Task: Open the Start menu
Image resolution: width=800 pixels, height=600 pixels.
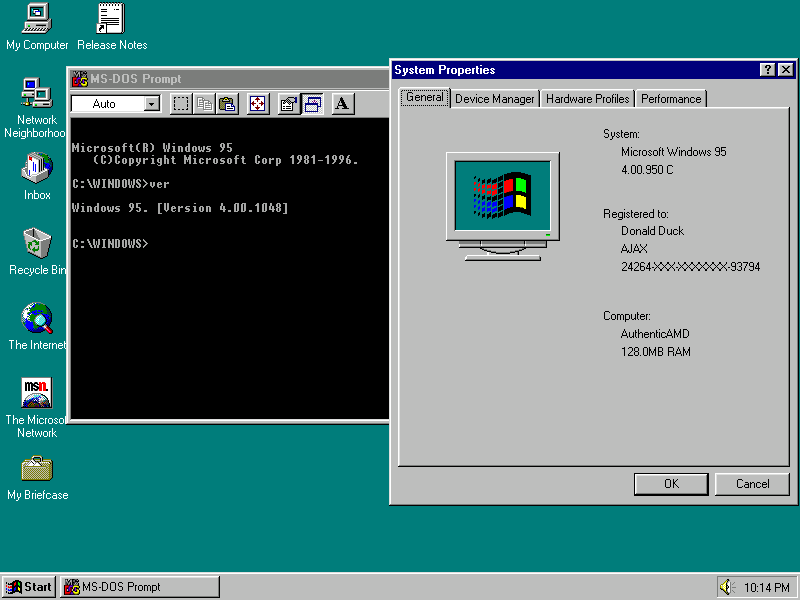Action: pyautogui.click(x=28, y=586)
